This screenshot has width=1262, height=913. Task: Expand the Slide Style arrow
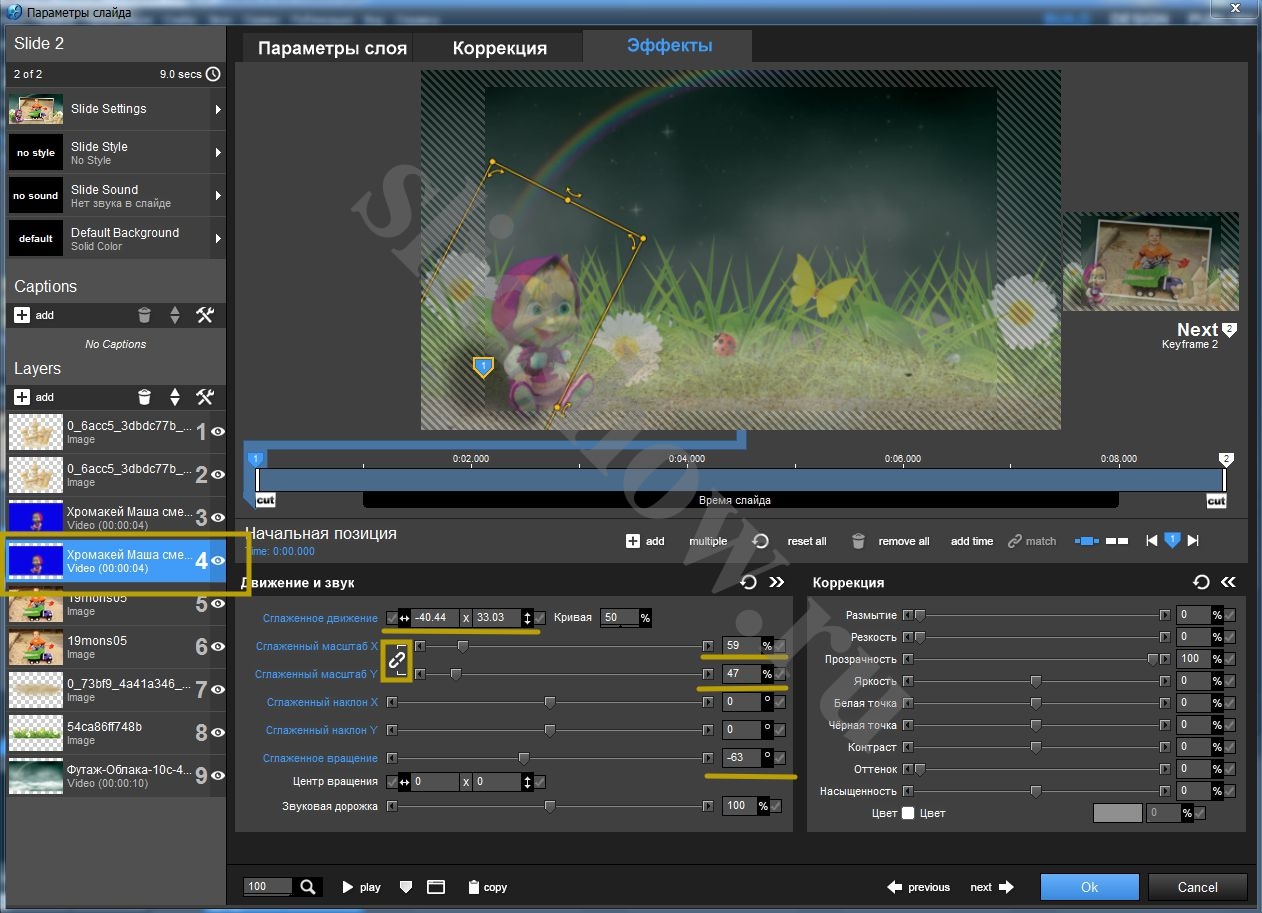pyautogui.click(x=217, y=153)
